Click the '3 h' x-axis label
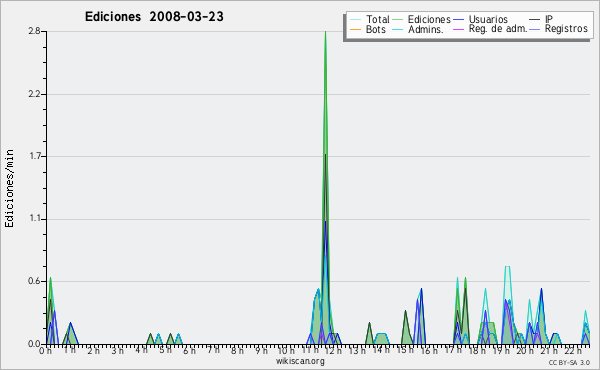Screen dimensions: 600x370 pyautogui.click(x=117, y=351)
